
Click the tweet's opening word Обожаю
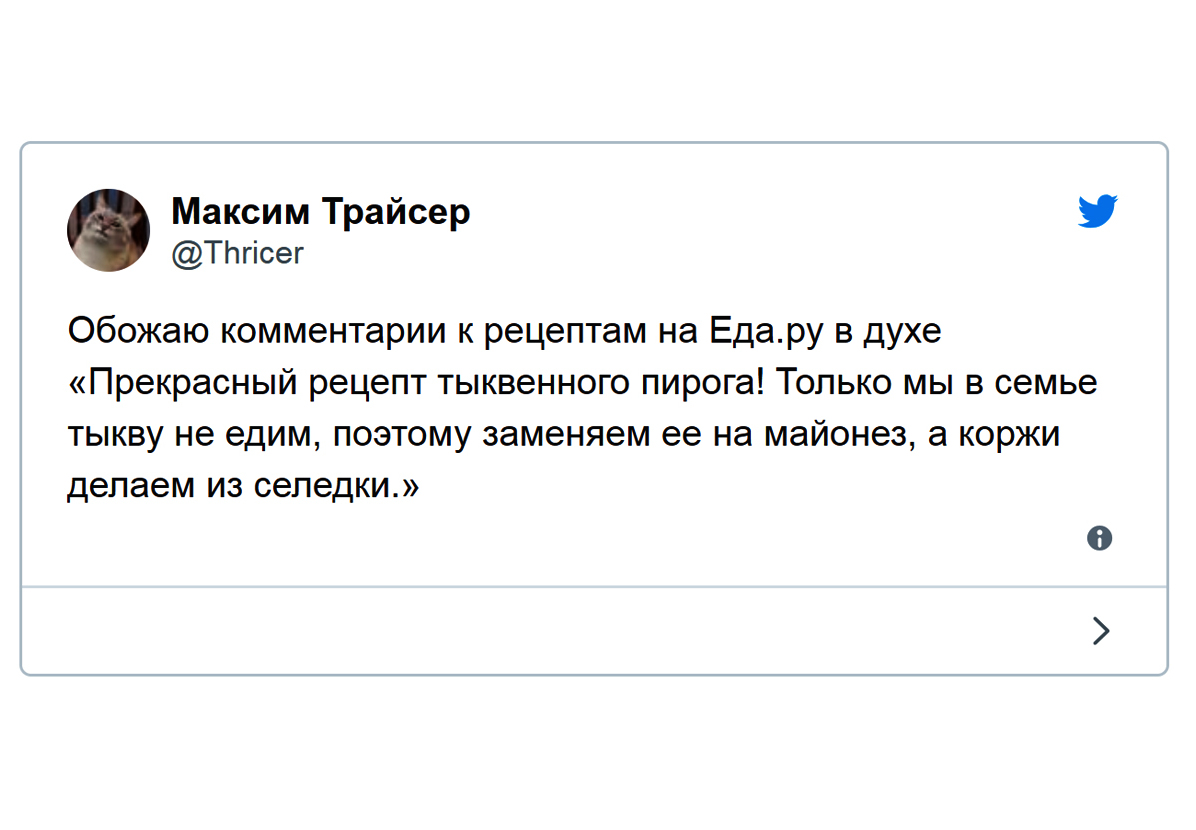click(138, 331)
